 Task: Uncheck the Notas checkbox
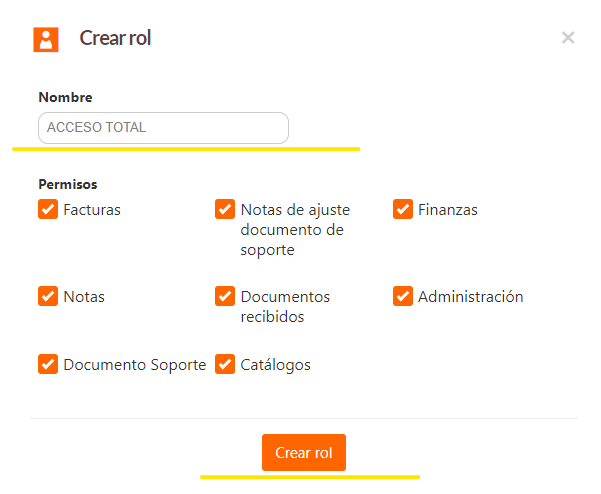coord(48,296)
